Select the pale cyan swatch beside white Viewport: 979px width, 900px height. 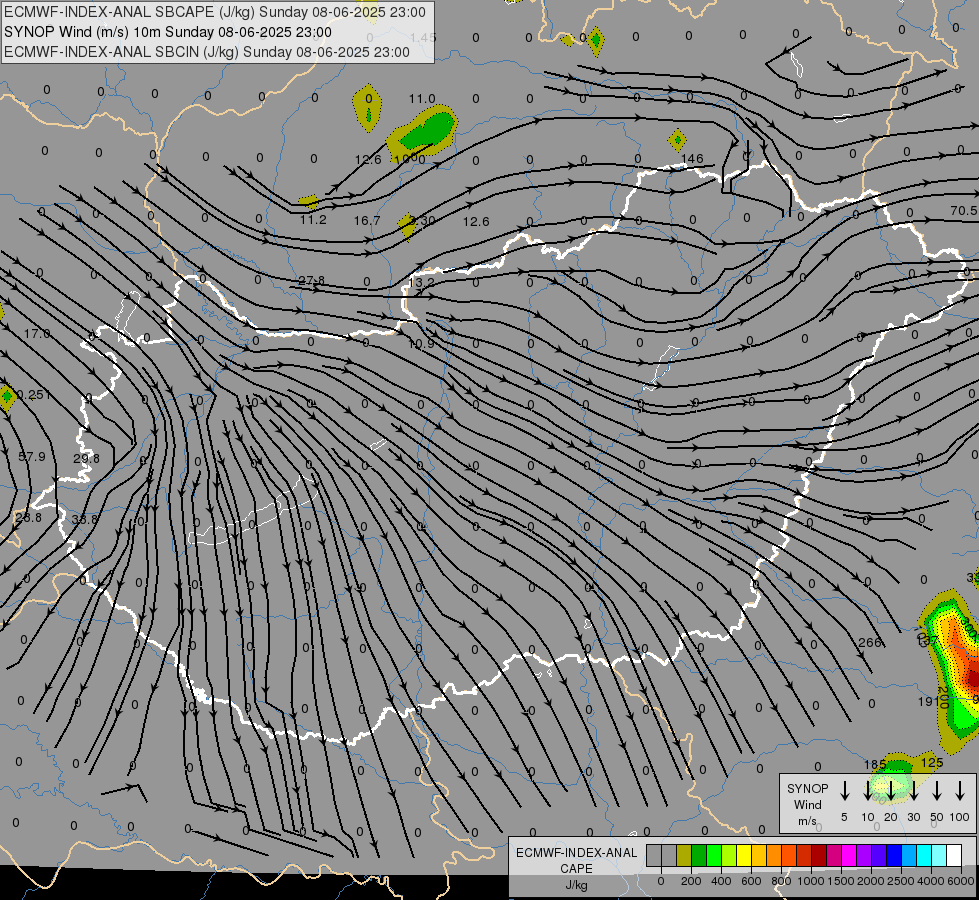coord(938,856)
